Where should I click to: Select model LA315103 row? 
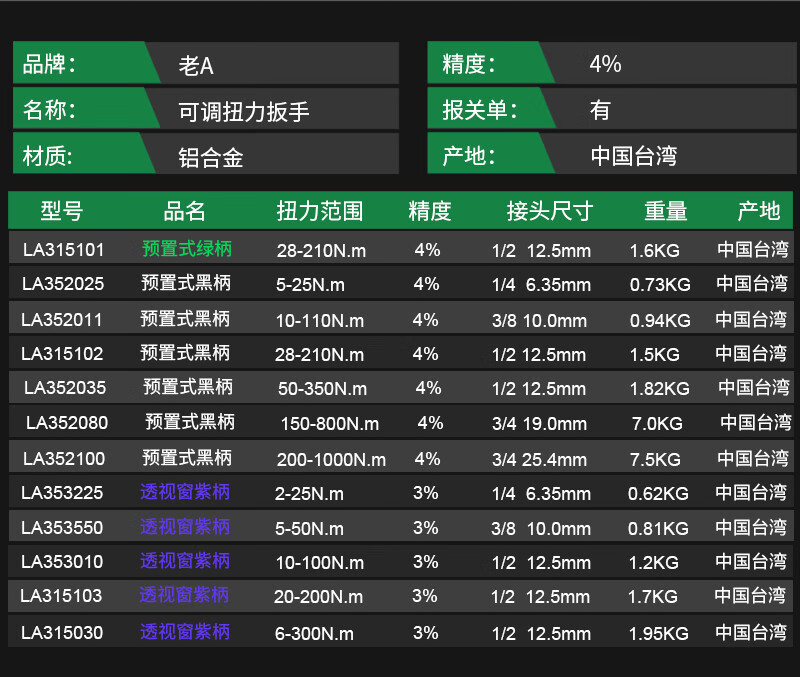click(x=401, y=596)
